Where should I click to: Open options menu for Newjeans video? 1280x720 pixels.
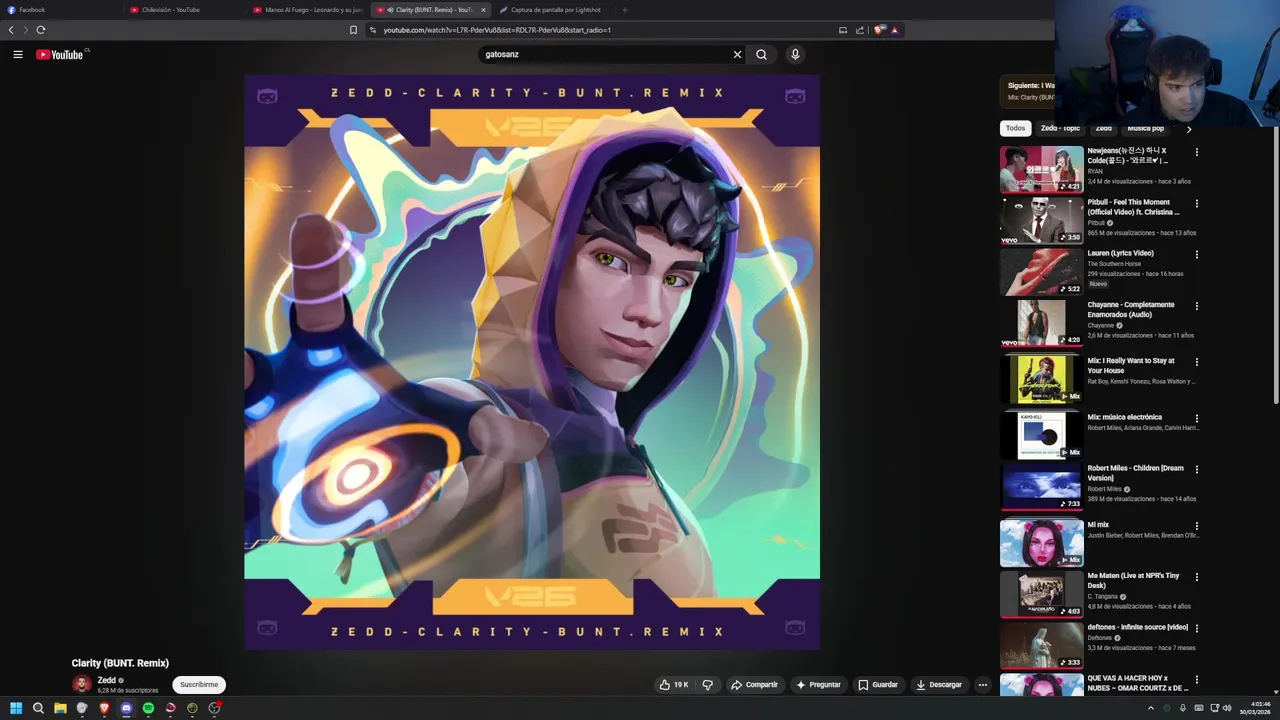1197,153
